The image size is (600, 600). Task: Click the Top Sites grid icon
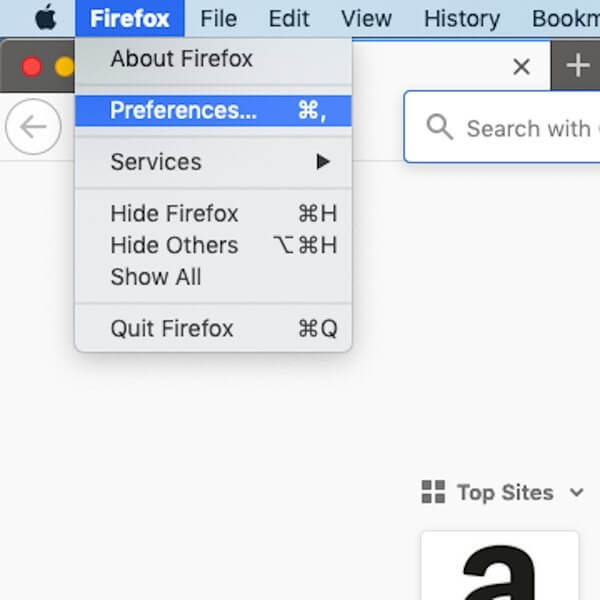tap(433, 492)
